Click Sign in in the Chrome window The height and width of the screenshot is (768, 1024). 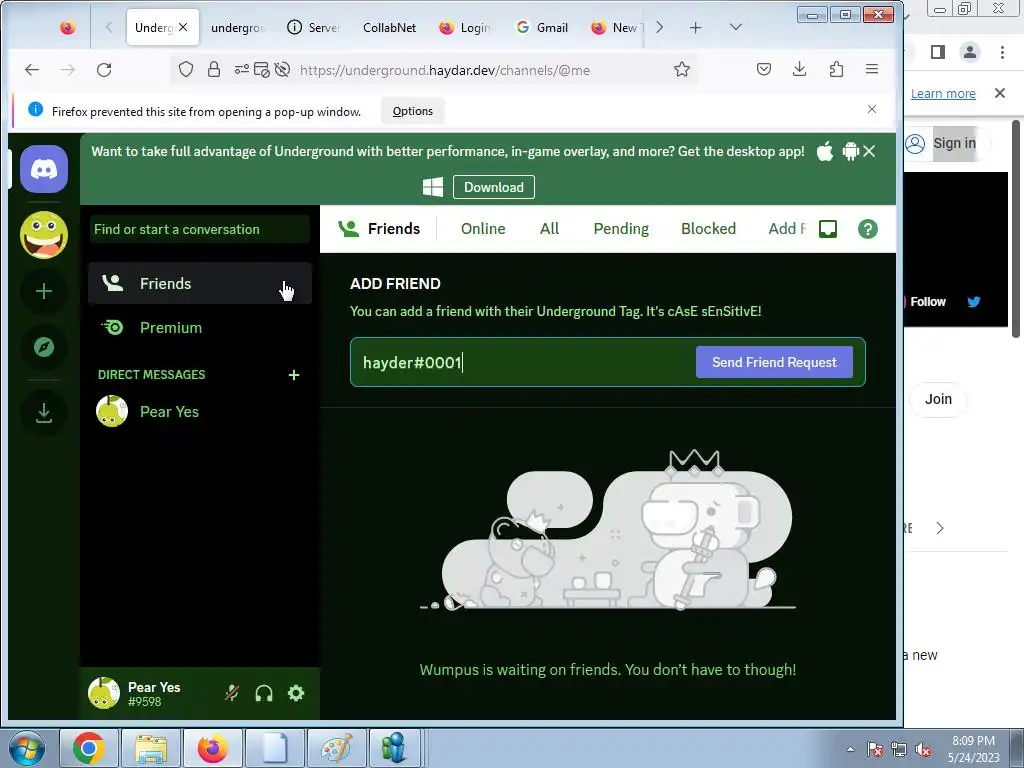(x=954, y=143)
